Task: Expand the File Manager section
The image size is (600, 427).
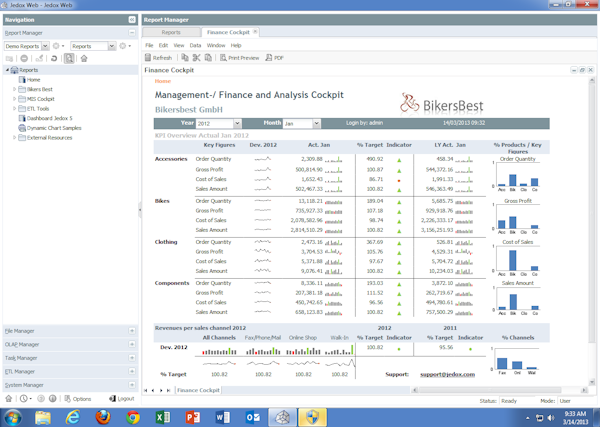Action: 132,331
